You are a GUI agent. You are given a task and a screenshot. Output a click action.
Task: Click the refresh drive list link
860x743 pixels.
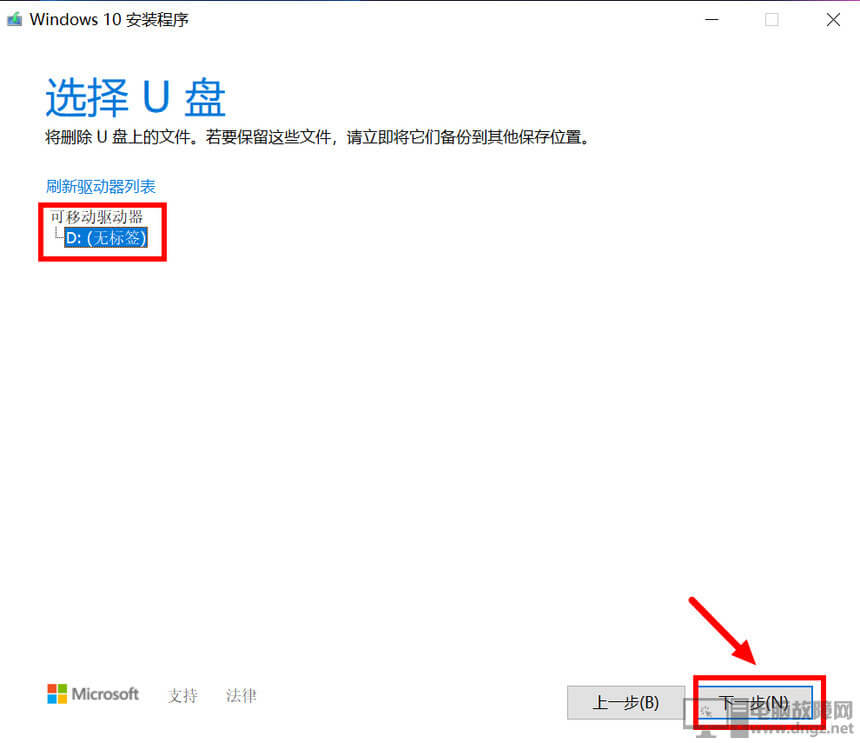tap(101, 186)
